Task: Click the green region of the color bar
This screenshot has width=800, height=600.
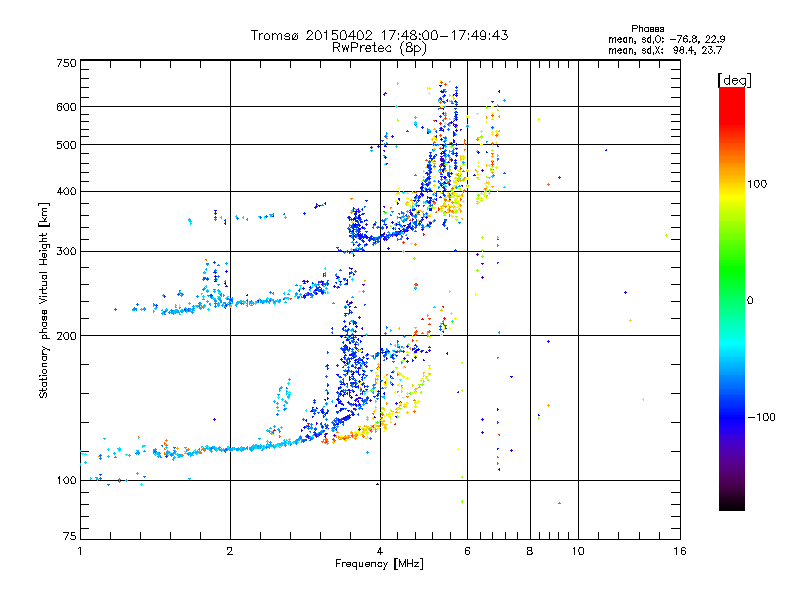Action: click(732, 265)
